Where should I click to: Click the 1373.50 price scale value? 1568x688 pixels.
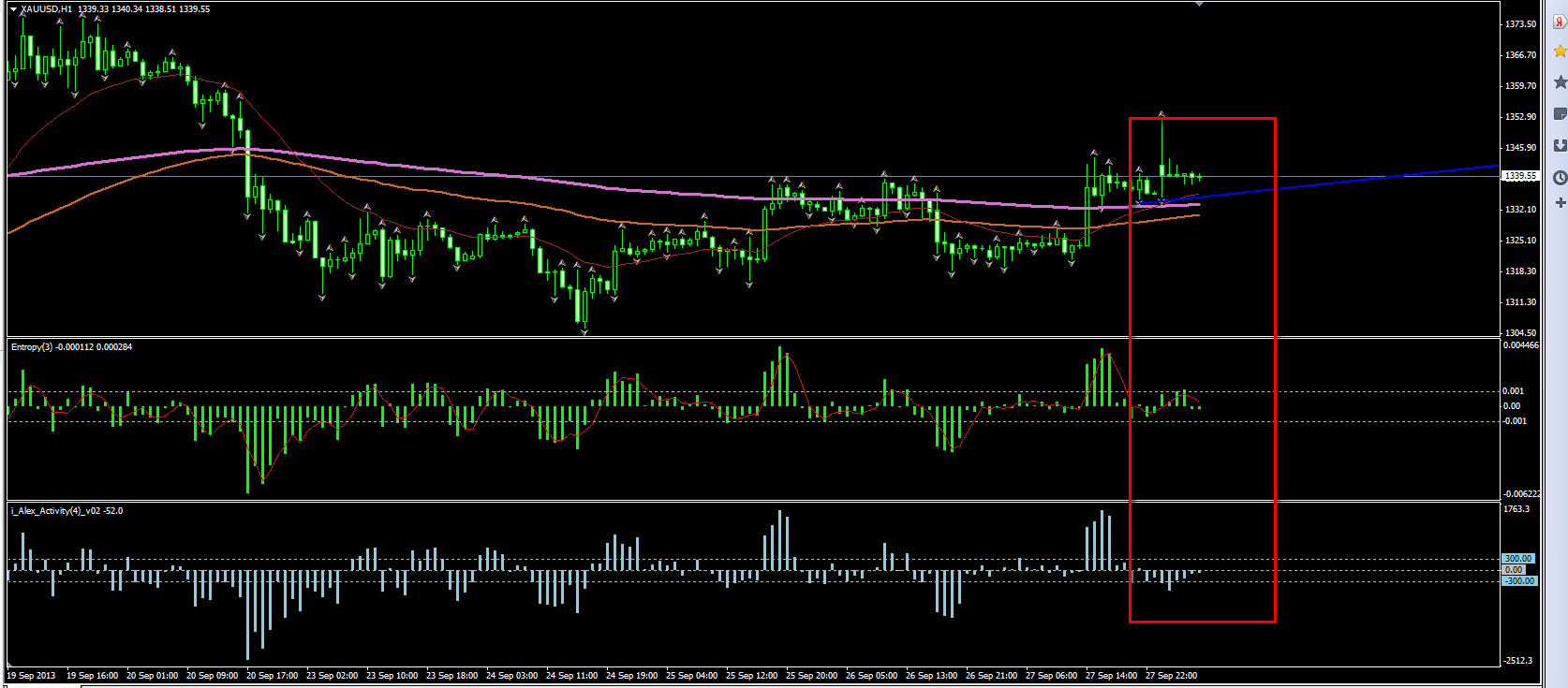[x=1520, y=24]
